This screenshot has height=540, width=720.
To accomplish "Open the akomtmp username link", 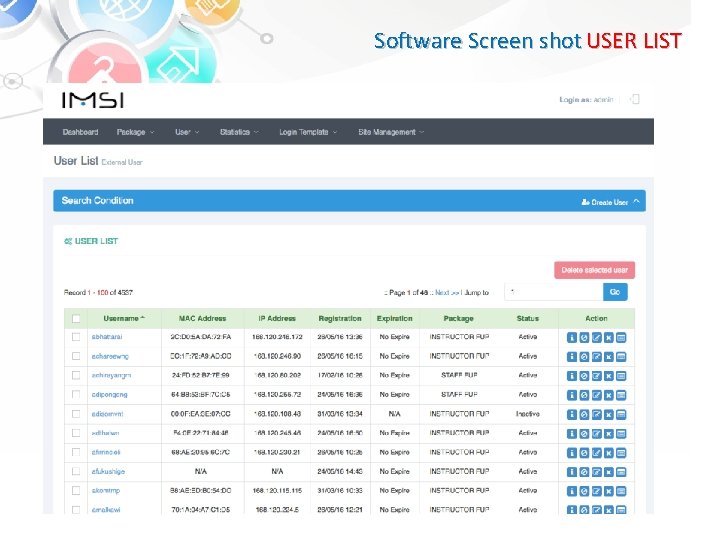I will click(x=106, y=491).
